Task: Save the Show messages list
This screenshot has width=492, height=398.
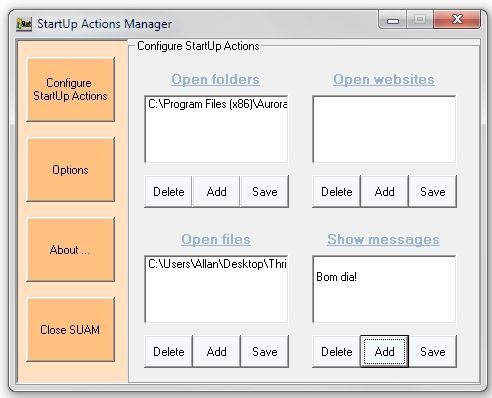Action: [433, 352]
